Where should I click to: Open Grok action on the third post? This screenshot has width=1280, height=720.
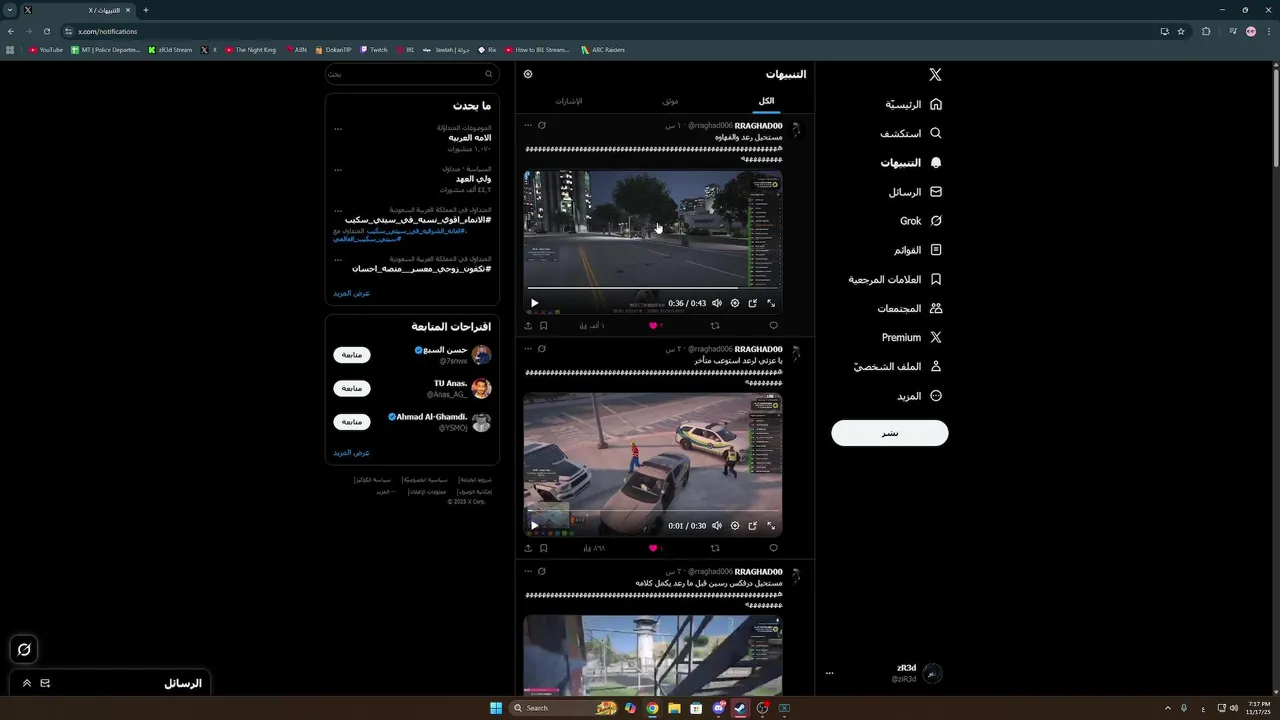[541, 572]
